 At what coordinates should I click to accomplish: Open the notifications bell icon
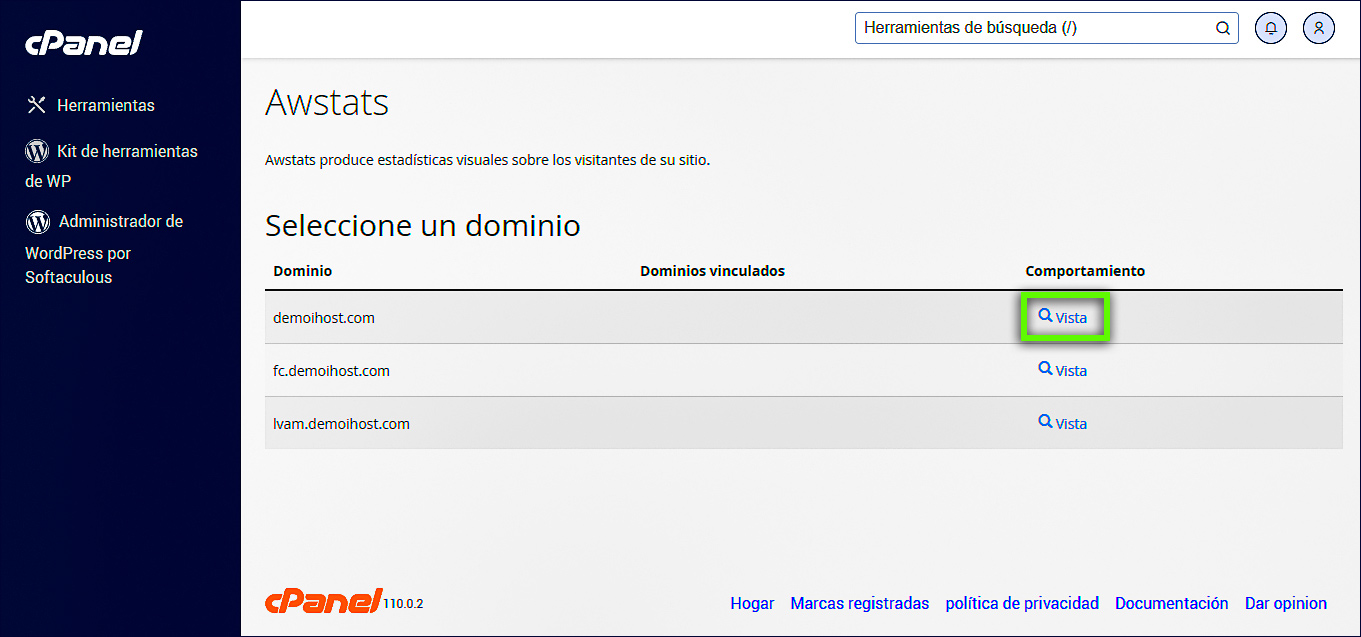(1271, 28)
